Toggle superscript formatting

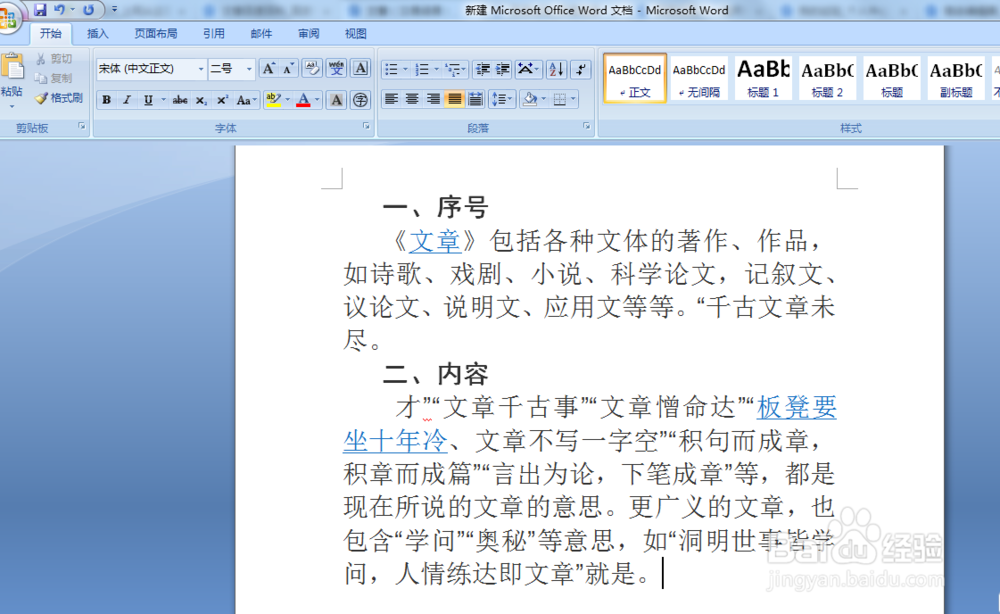pos(222,99)
